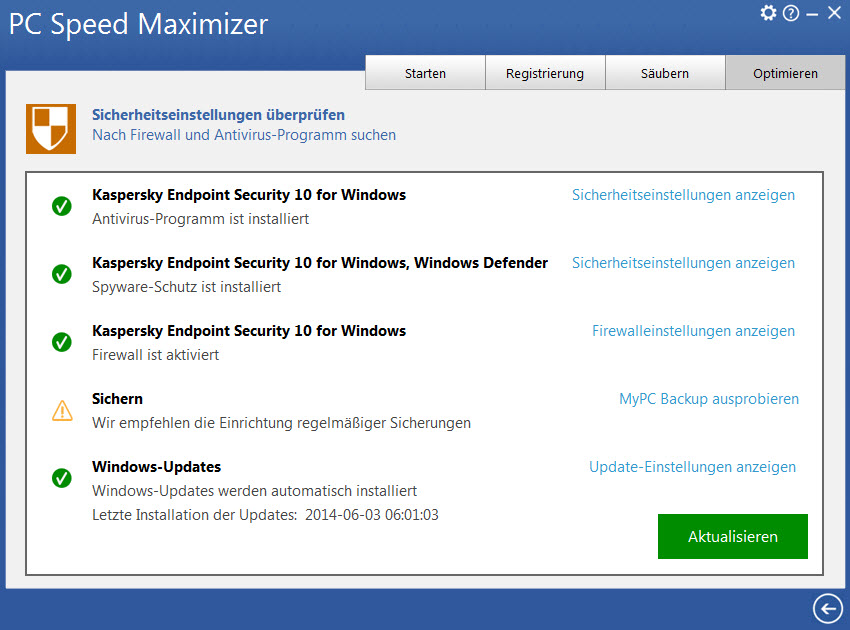Click the 'Windows-Updates' heading
This screenshot has width=850, height=630.
pyautogui.click(x=156, y=467)
